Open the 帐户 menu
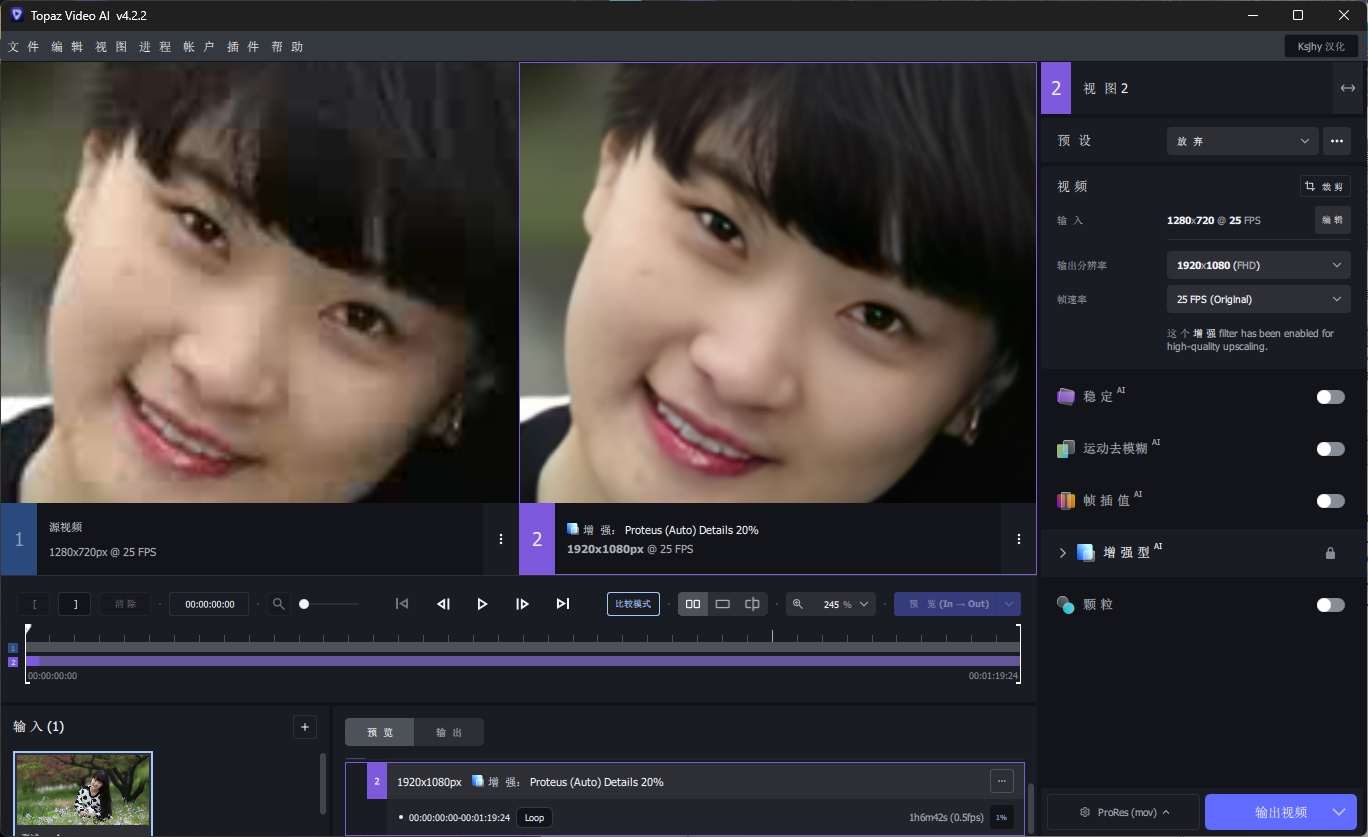This screenshot has height=837, width=1368. pos(199,47)
